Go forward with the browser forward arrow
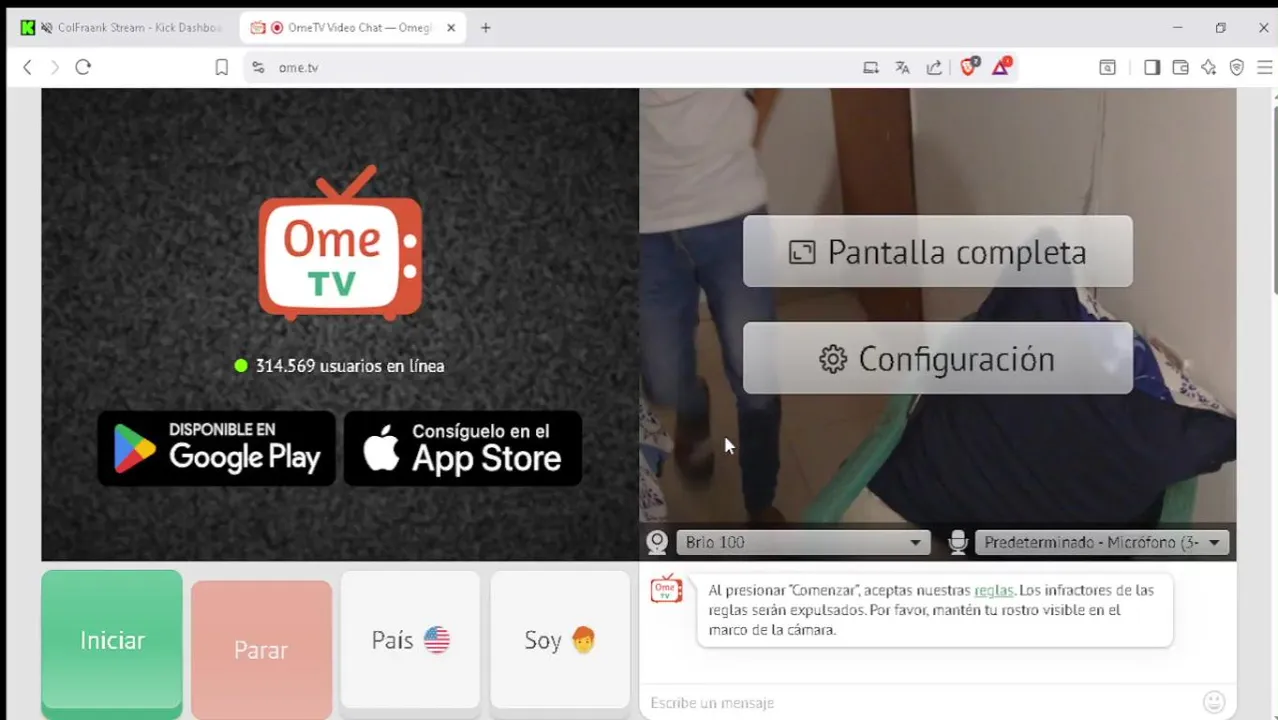 coord(54,67)
